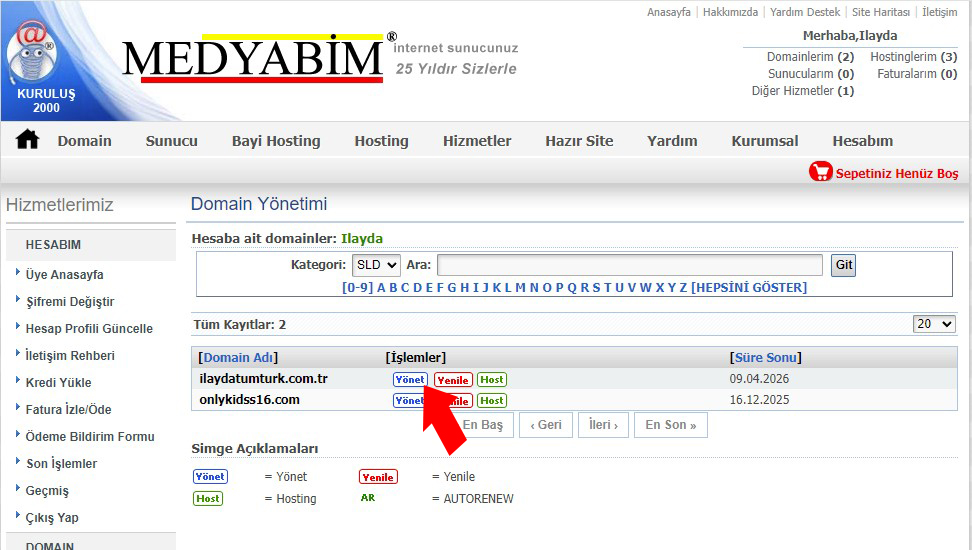
Task: Click Çıkış Yap sidebar link
Action: point(52,518)
